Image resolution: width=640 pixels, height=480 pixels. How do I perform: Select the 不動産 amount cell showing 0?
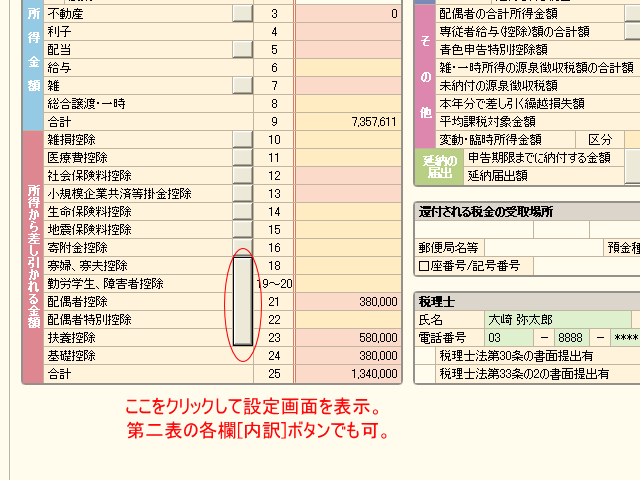348,13
